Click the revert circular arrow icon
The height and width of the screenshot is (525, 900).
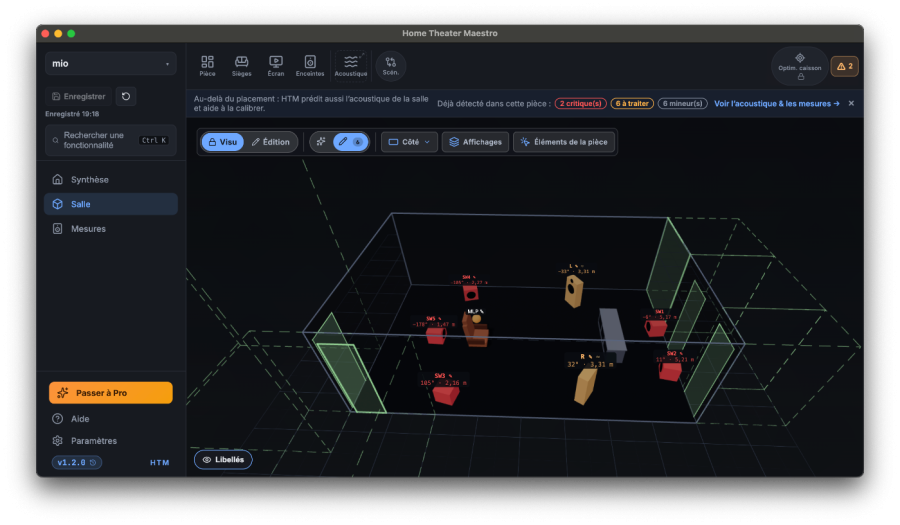(x=126, y=96)
